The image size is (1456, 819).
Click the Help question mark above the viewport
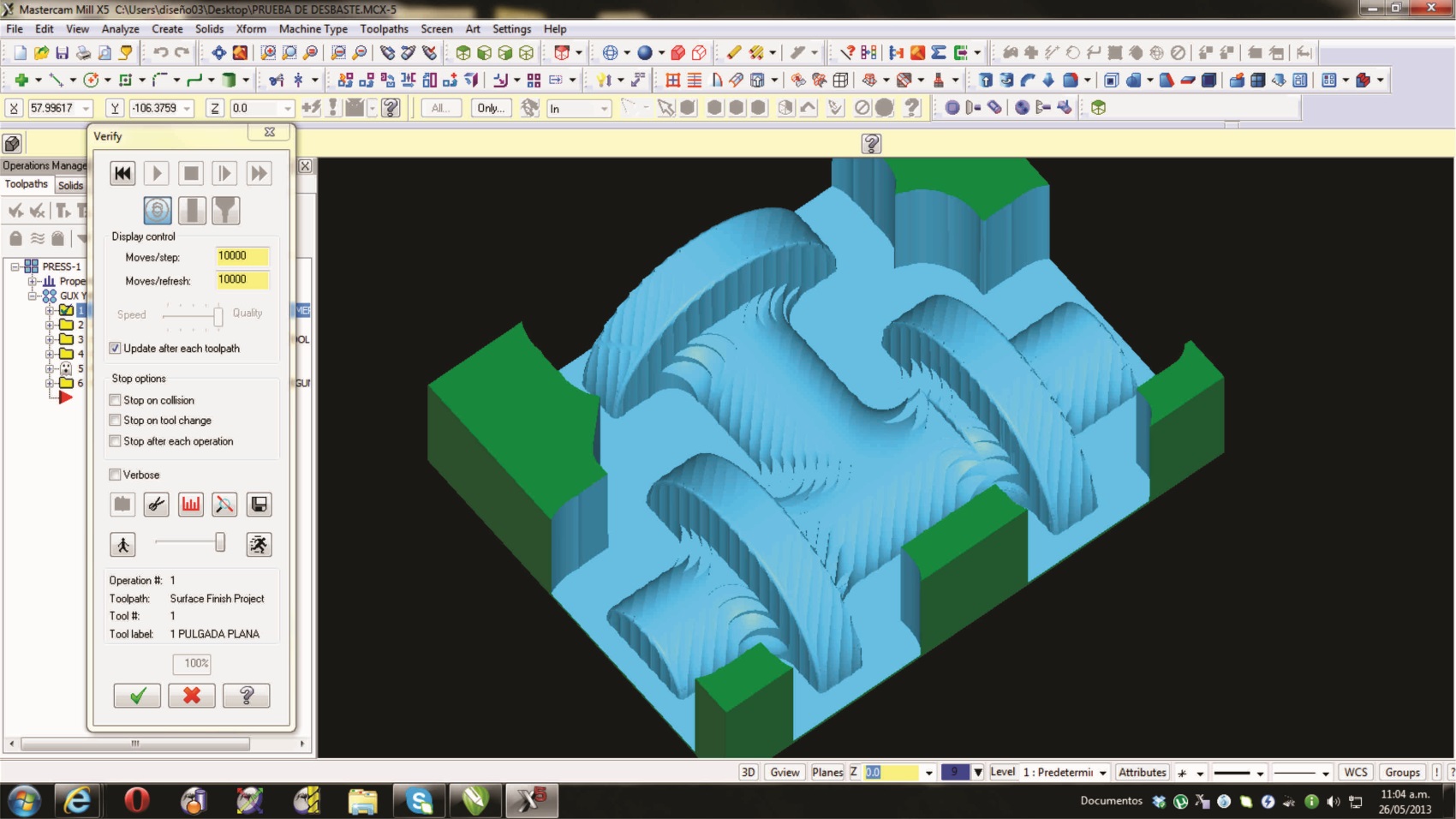coord(871,144)
